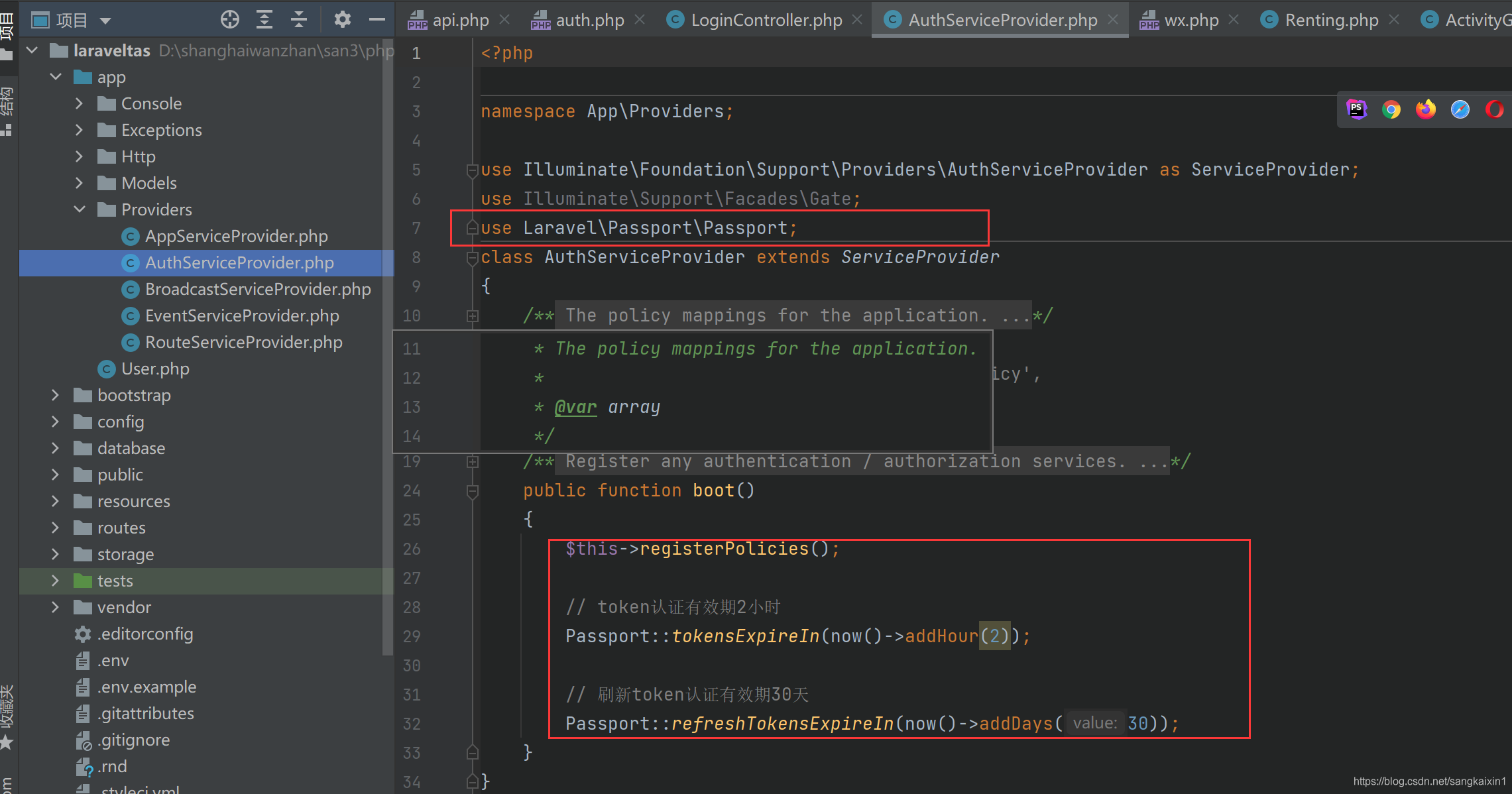Close the Renting.php tab

point(1394,20)
